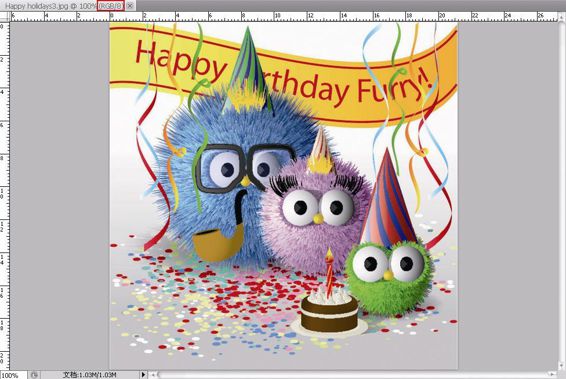Click the status bar preview icon beside the zoom field
566x379 pixels.
click(34, 375)
